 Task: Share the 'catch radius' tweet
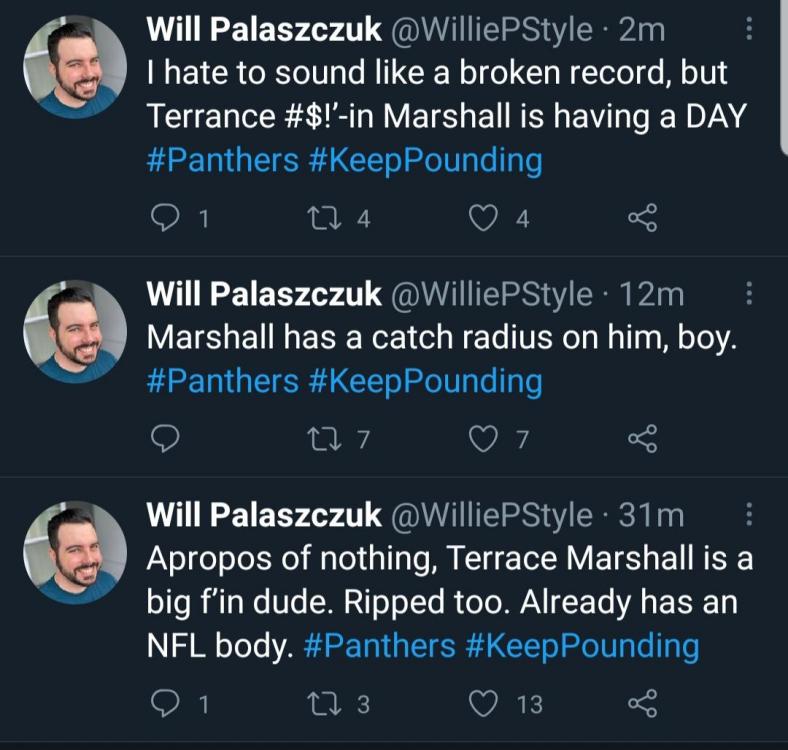click(642, 436)
